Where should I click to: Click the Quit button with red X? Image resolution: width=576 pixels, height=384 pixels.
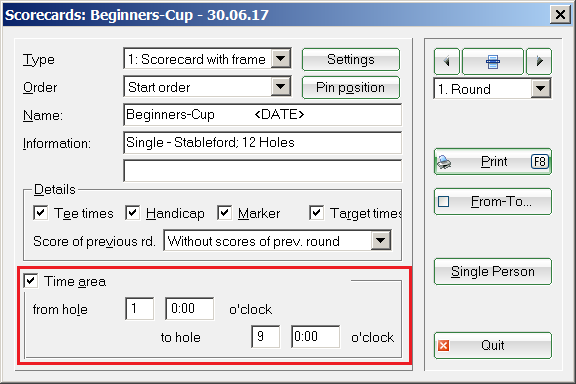tap(493, 345)
